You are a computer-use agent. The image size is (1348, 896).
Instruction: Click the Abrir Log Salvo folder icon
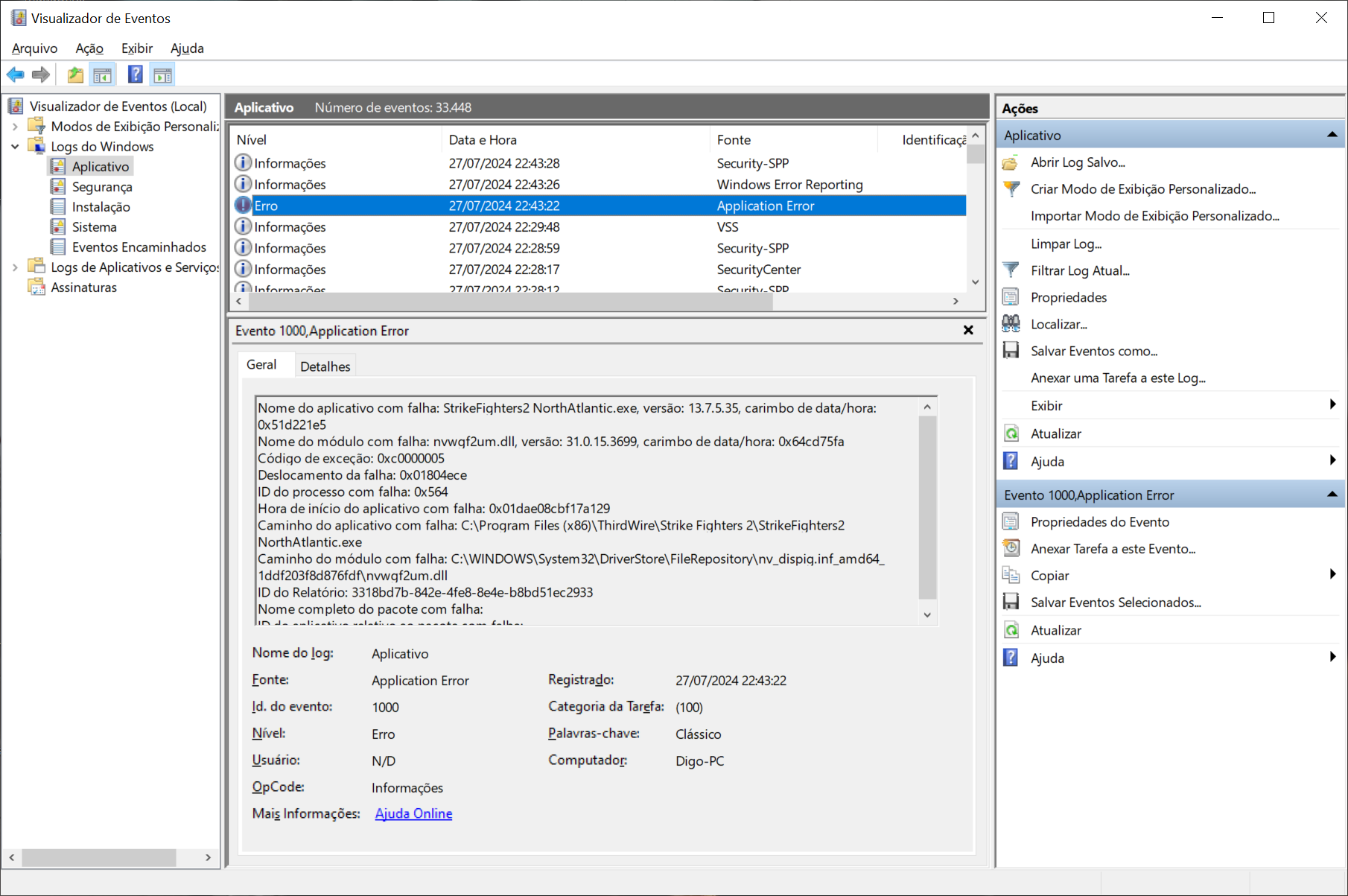pyautogui.click(x=1011, y=162)
